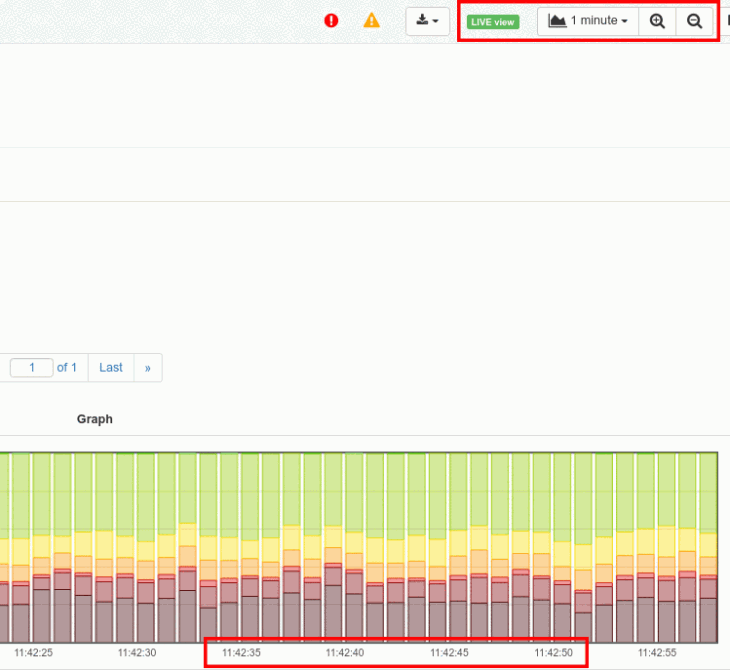
Task: Click the 11:42:55 time axis label
Action: (x=657, y=652)
